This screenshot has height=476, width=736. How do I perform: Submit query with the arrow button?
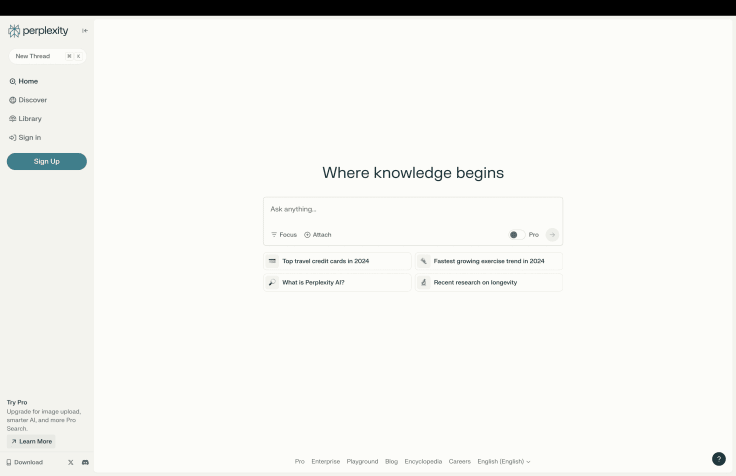click(552, 235)
